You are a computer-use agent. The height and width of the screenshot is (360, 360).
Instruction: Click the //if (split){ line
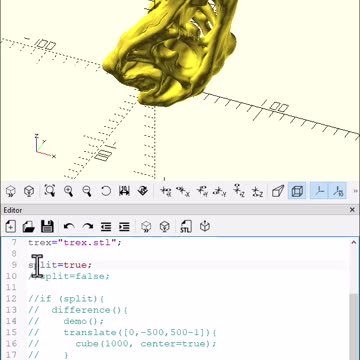[x=67, y=299]
